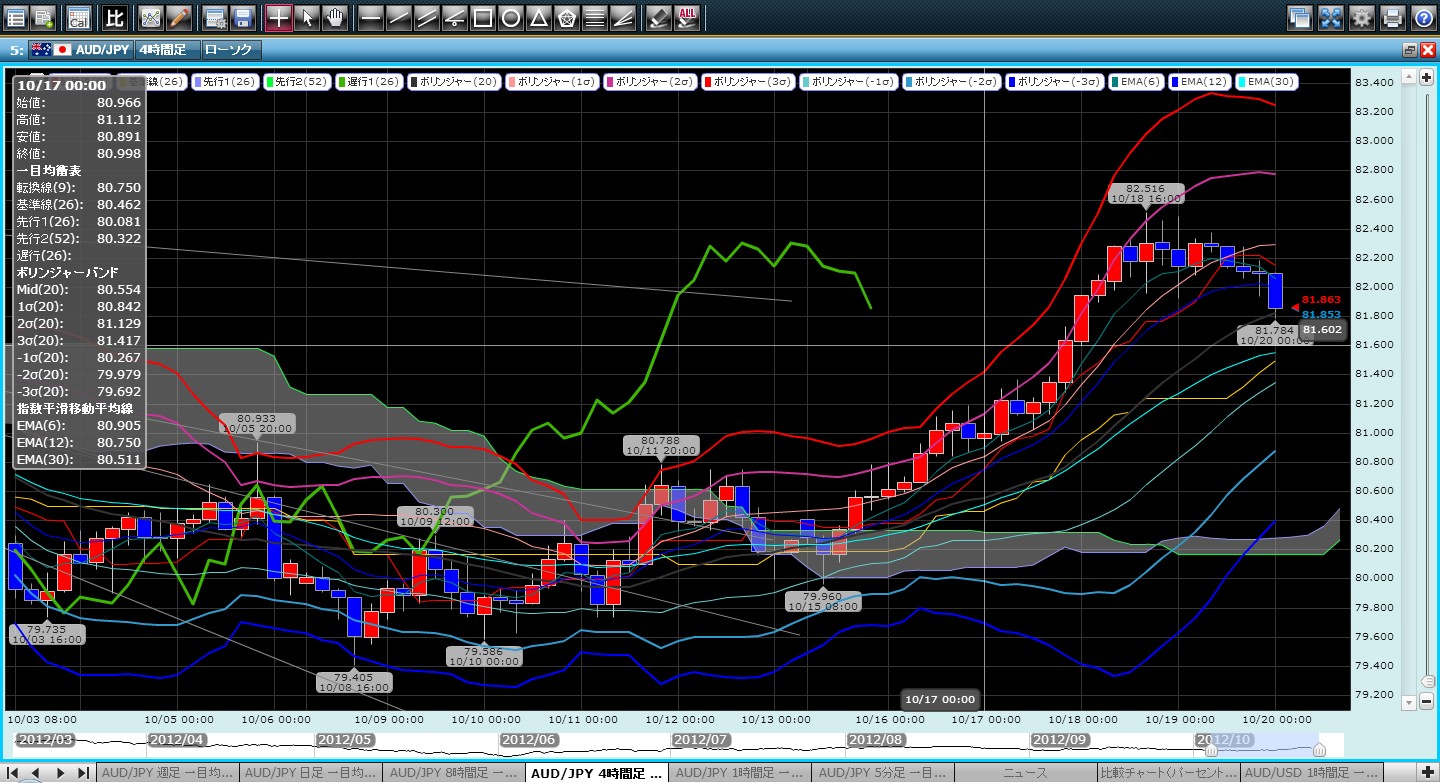This screenshot has width=1440, height=783.
Task: Click the zoom-in plus button beside price axis
Action: click(1428, 77)
